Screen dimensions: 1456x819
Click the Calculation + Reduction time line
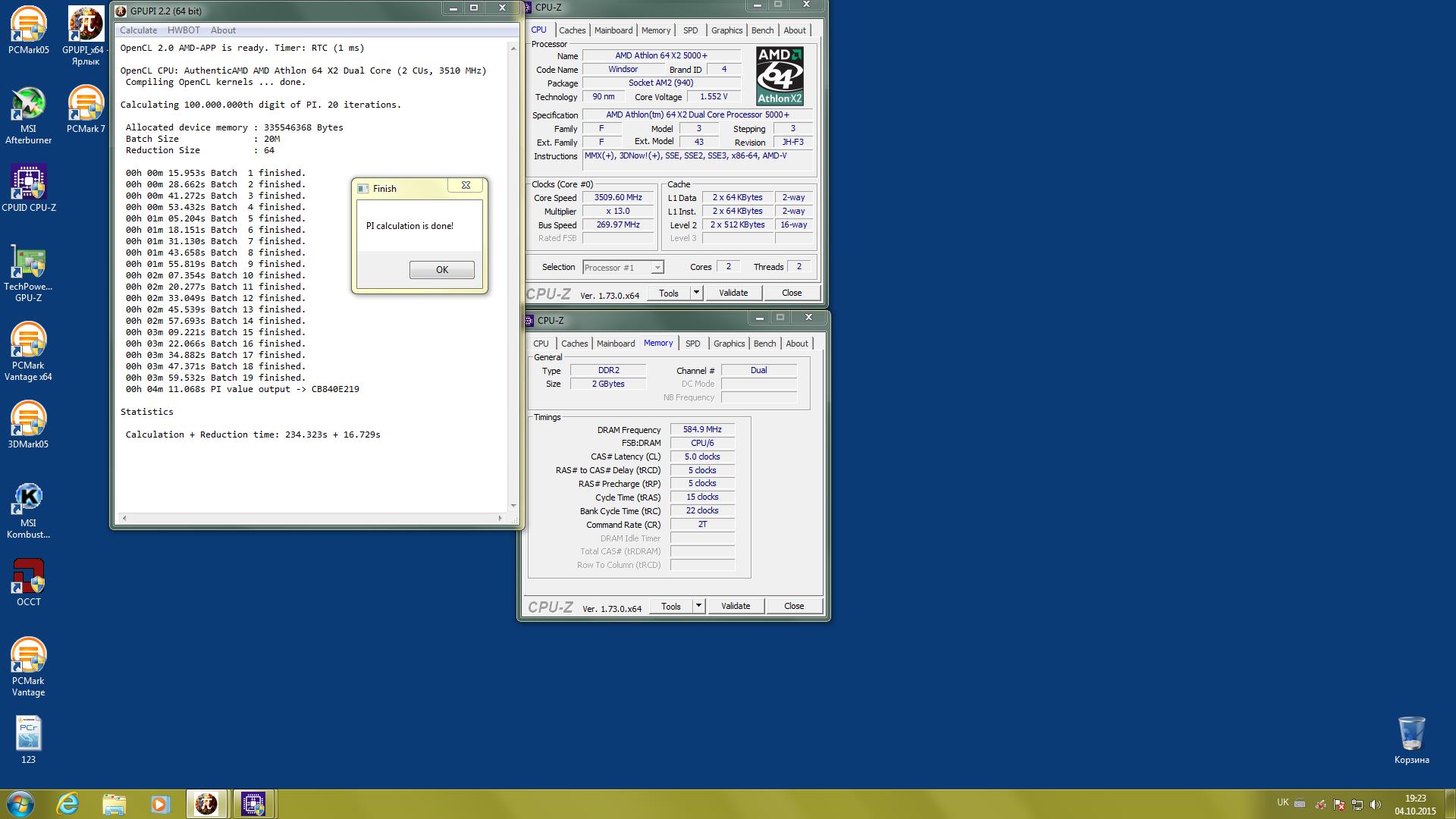[253, 435]
